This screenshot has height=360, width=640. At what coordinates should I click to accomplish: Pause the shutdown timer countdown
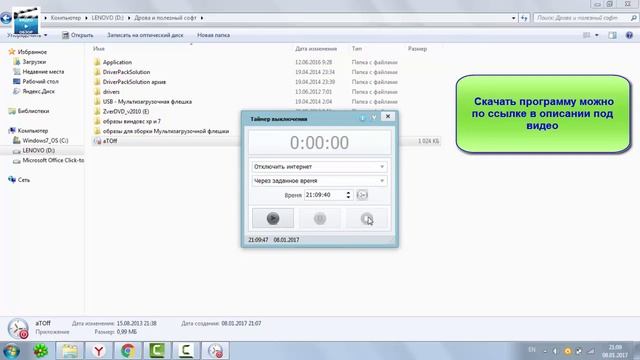coord(320,219)
